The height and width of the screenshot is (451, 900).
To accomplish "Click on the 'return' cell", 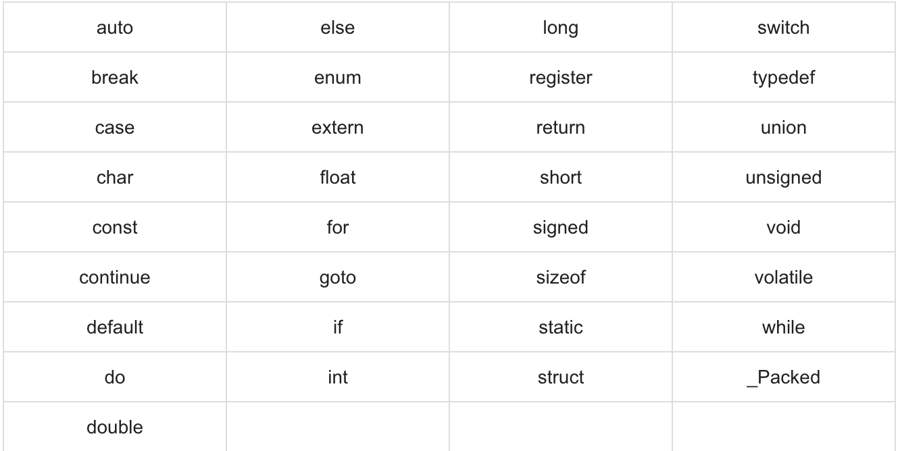I will (561, 128).
